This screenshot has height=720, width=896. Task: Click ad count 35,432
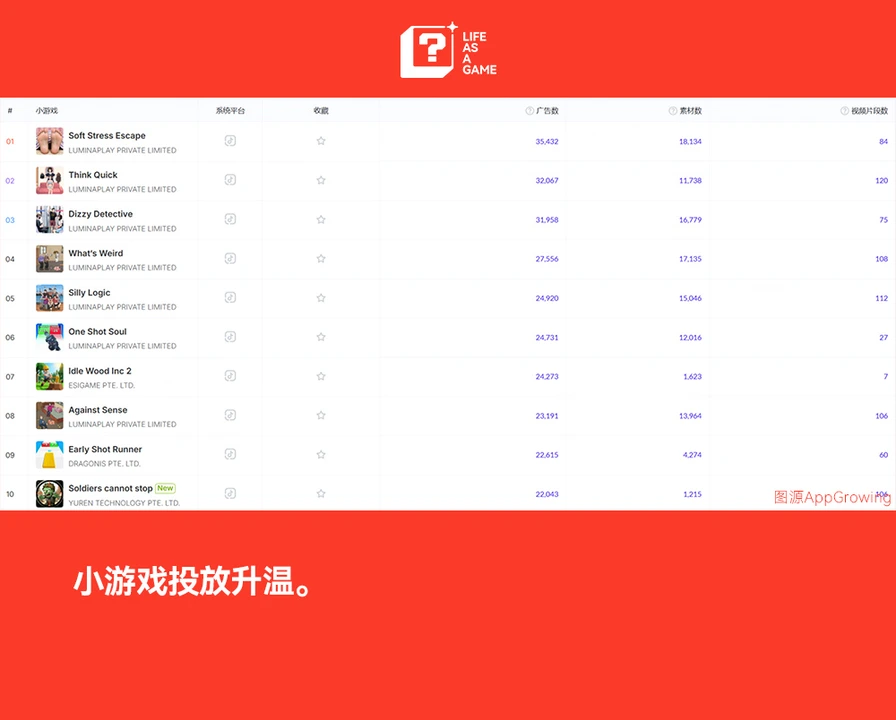tap(547, 141)
